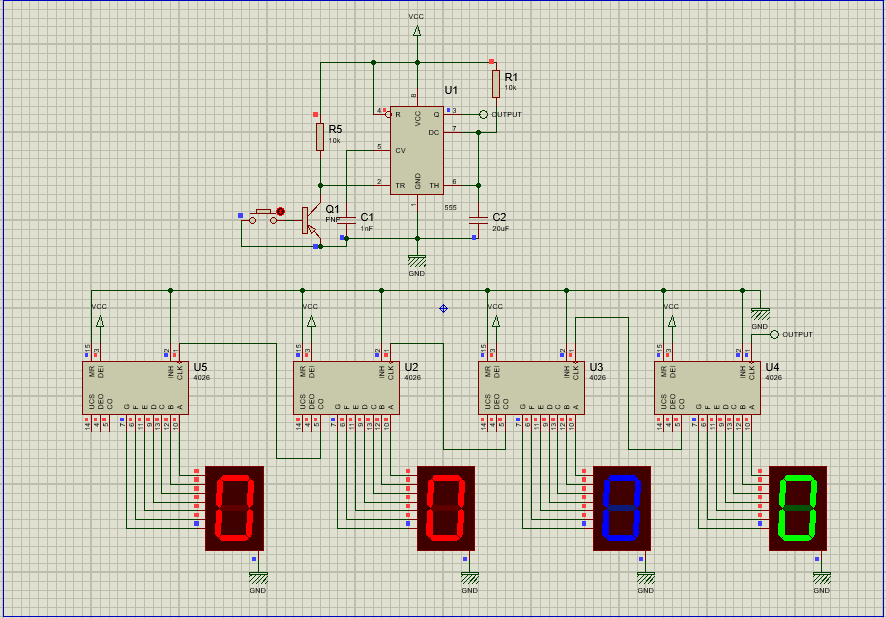Viewport: 886px width, 618px height.
Task: Select capacitor C1 symbol
Action: pyautogui.click(x=346, y=220)
